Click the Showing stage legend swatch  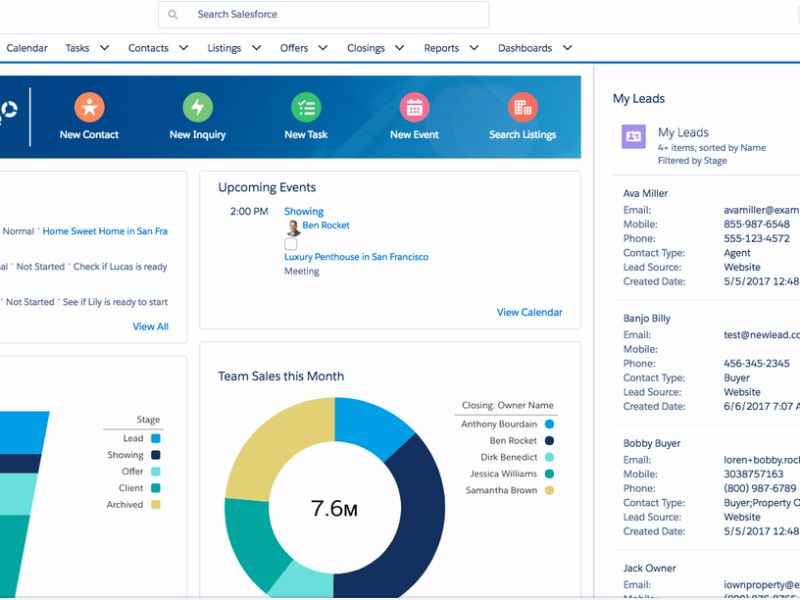tap(156, 455)
